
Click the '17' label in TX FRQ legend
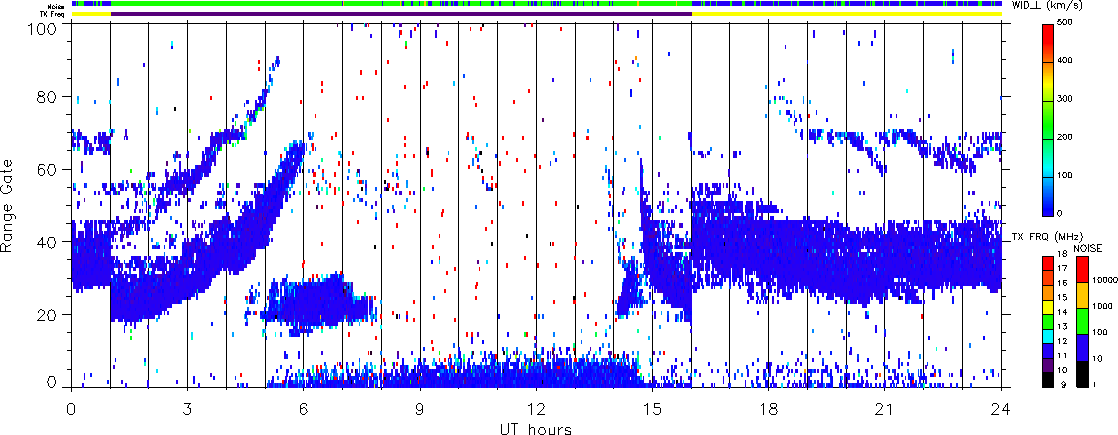[x=1062, y=269]
